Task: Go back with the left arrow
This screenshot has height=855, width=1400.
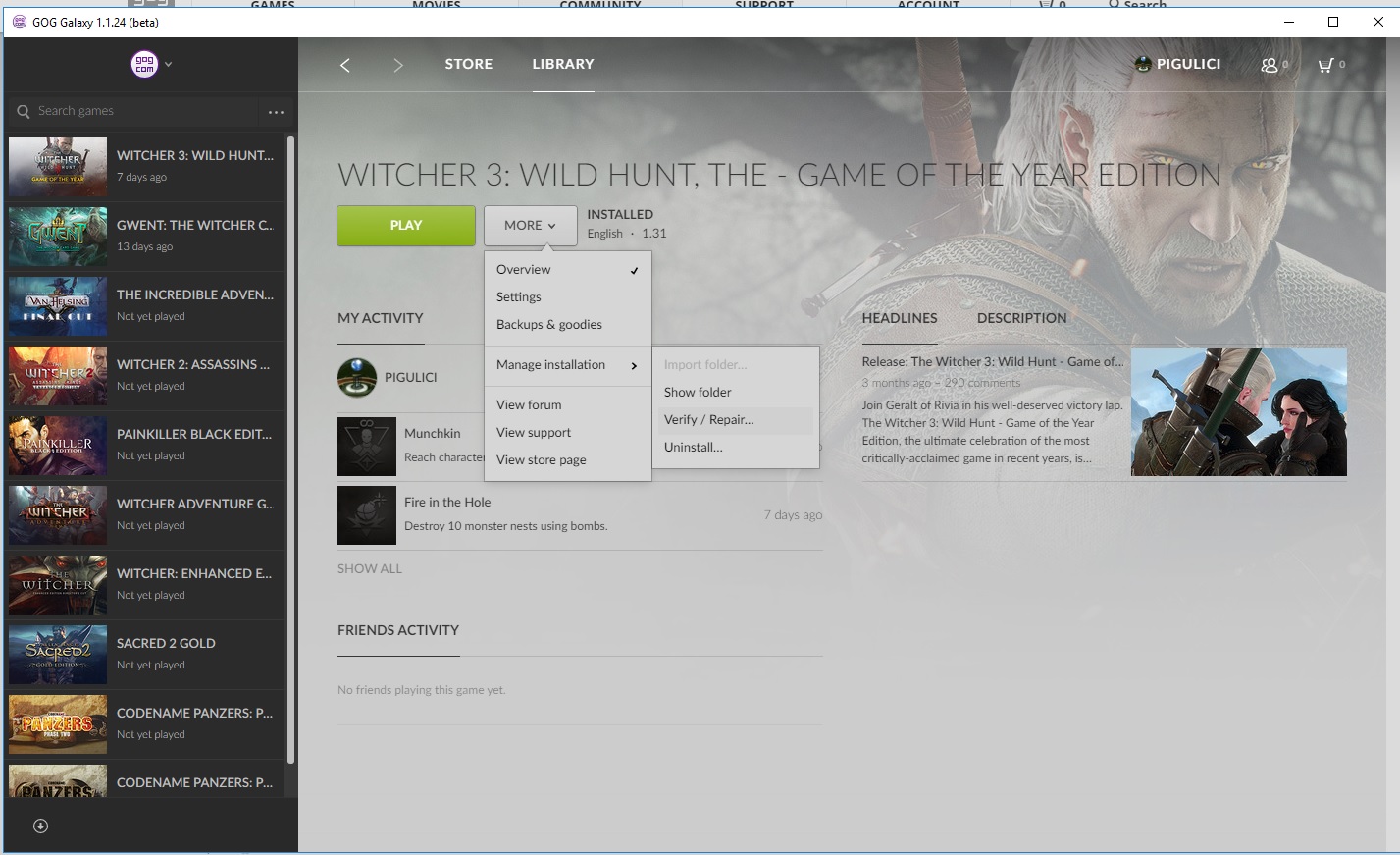Action: pyautogui.click(x=345, y=65)
